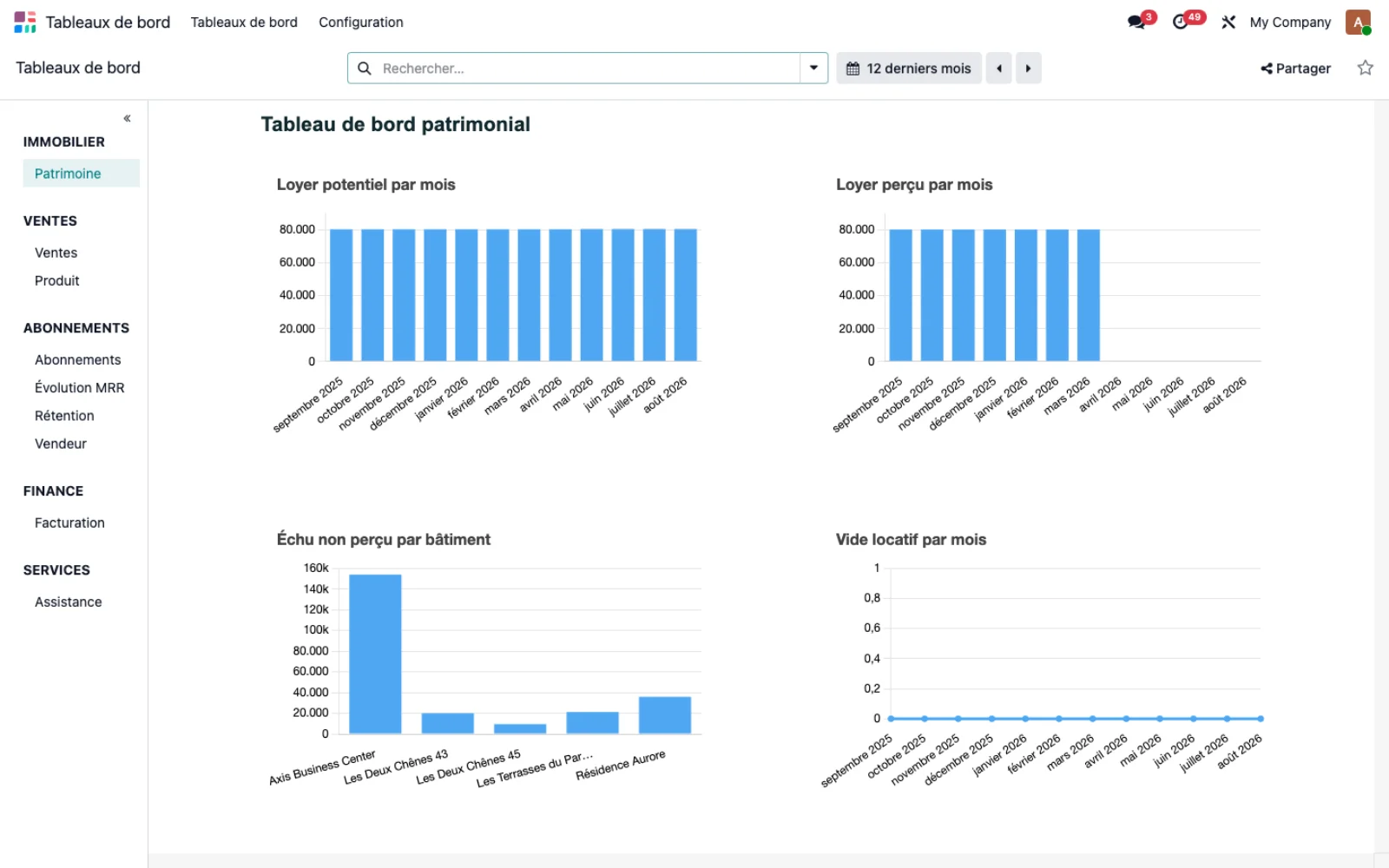1389x868 pixels.
Task: Go to previous period arrow
Action: pyautogui.click(x=999, y=69)
